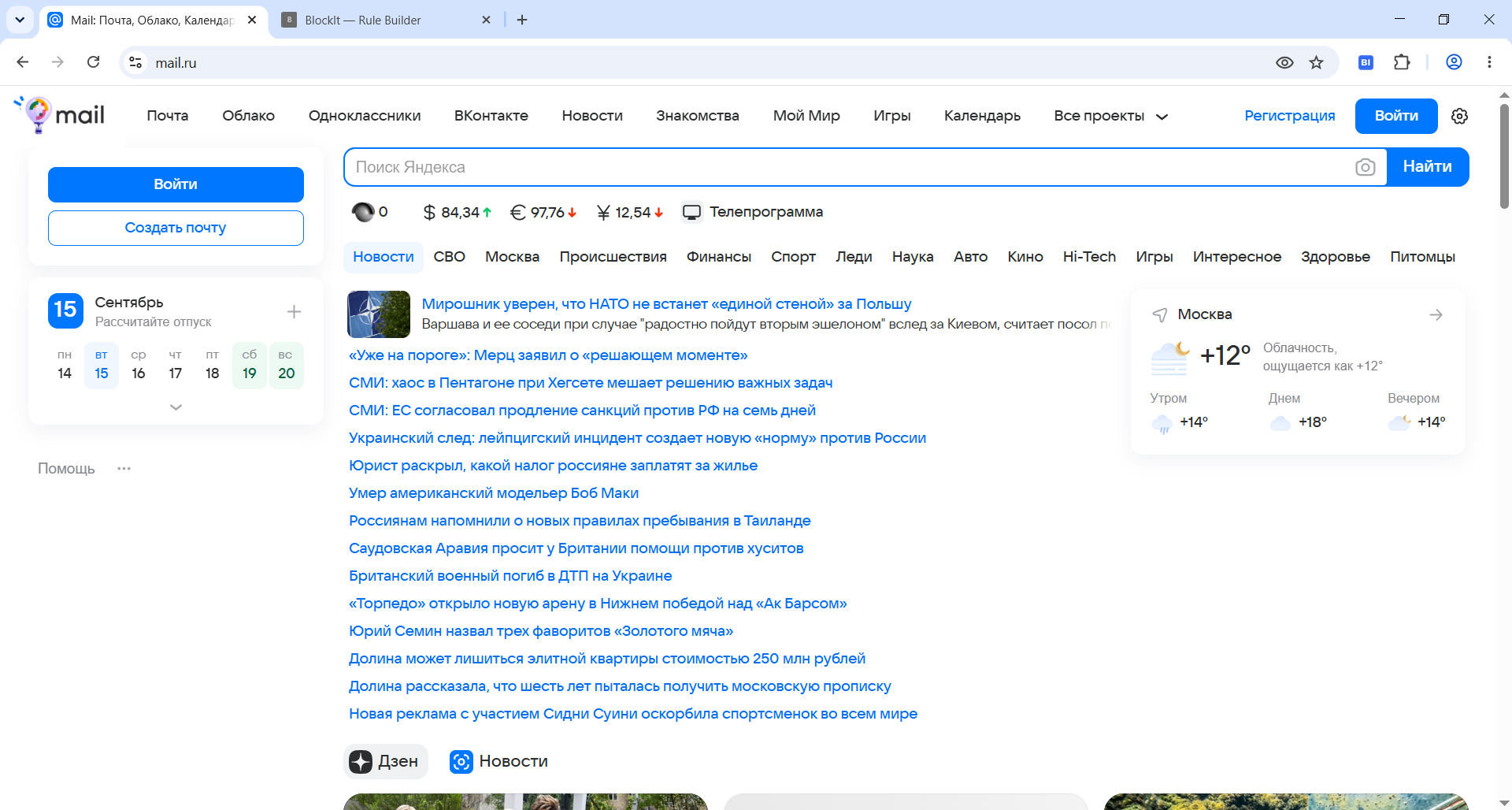Click the blue Войти button in sidebar

(x=176, y=184)
